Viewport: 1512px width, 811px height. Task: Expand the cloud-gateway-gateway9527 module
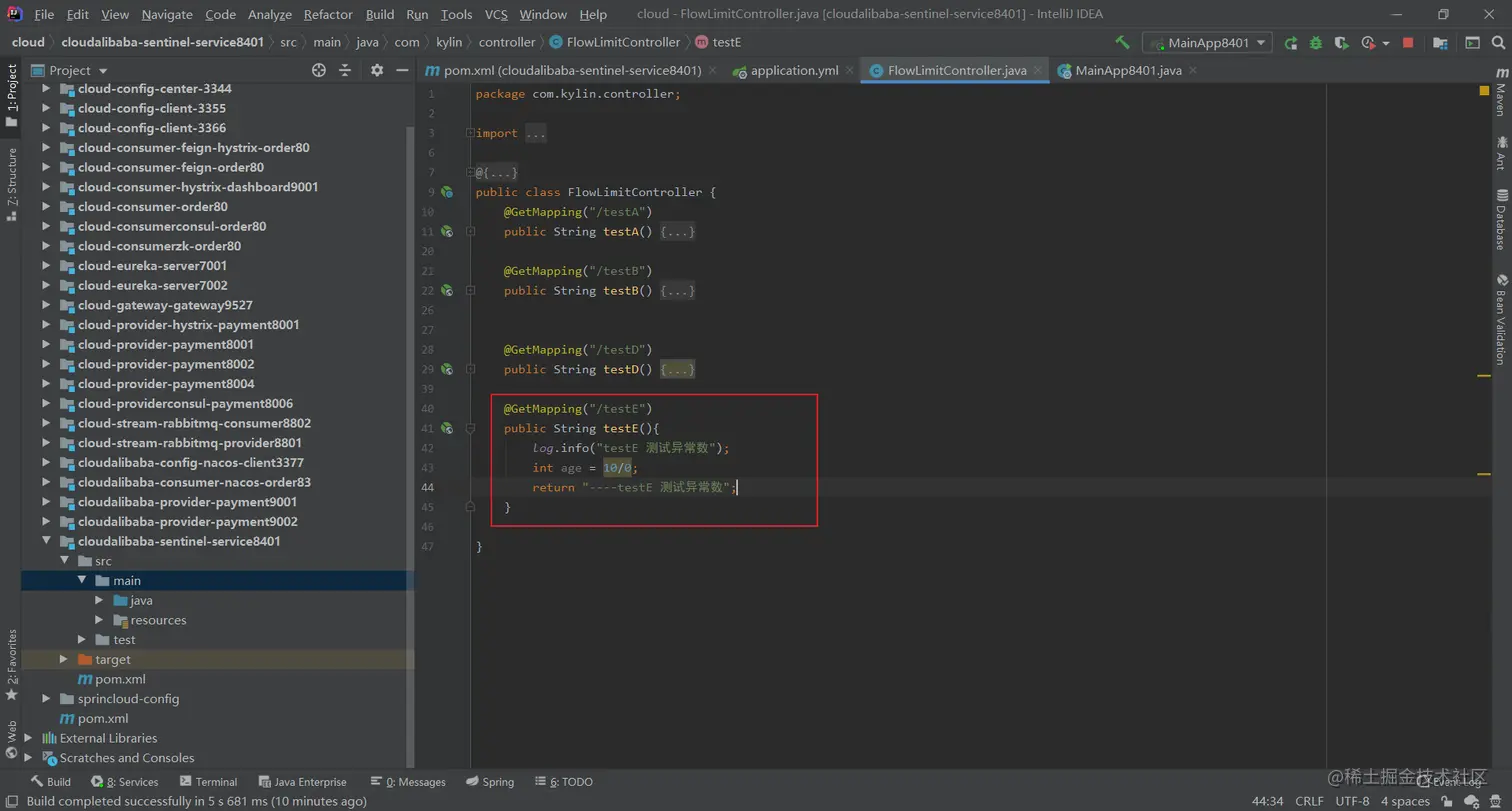pos(46,305)
